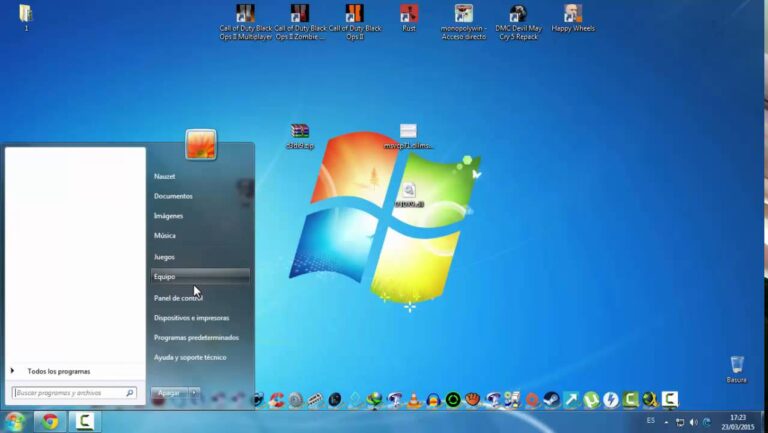Select the Rust desktop shortcut
The width and height of the screenshot is (768, 433).
pyautogui.click(x=409, y=19)
